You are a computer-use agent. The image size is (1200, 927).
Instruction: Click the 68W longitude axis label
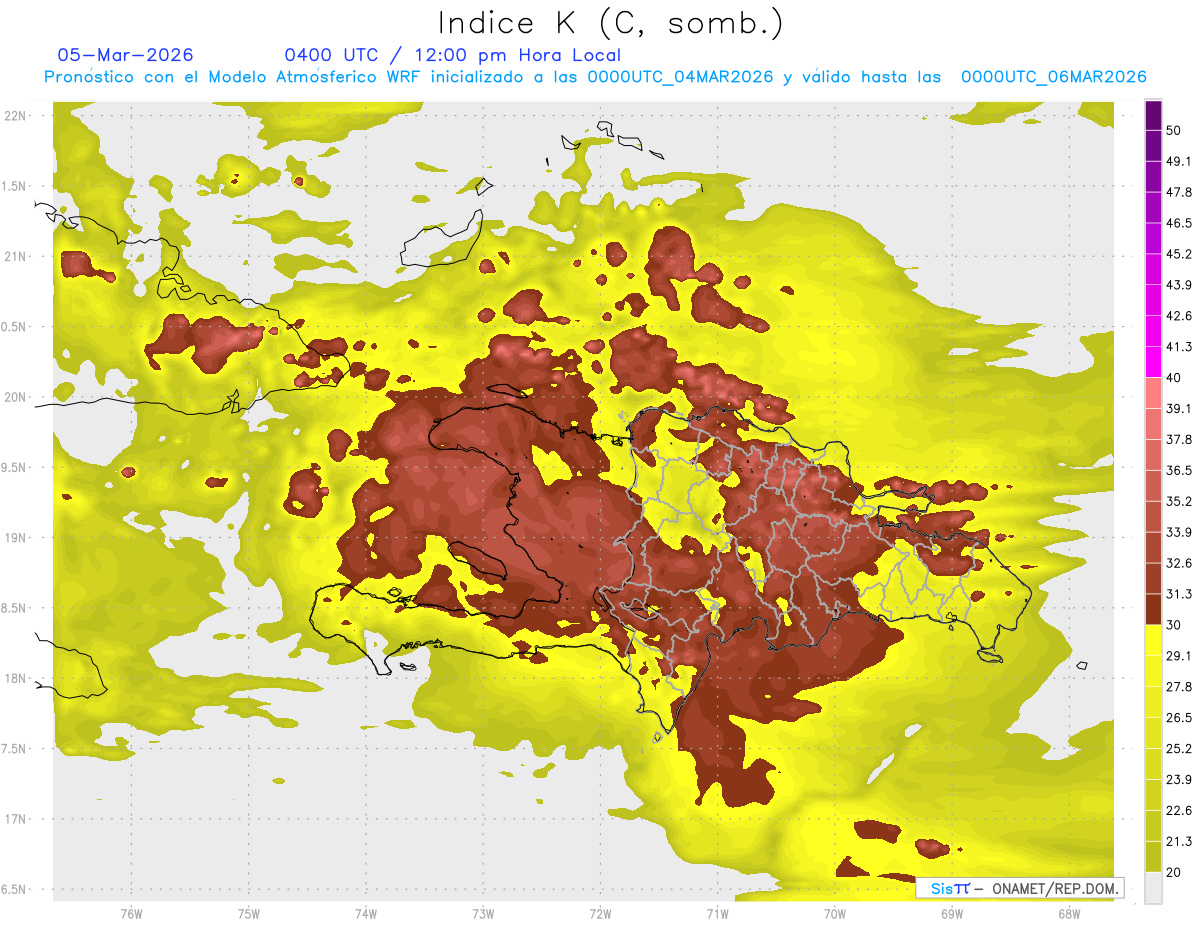[1068, 913]
